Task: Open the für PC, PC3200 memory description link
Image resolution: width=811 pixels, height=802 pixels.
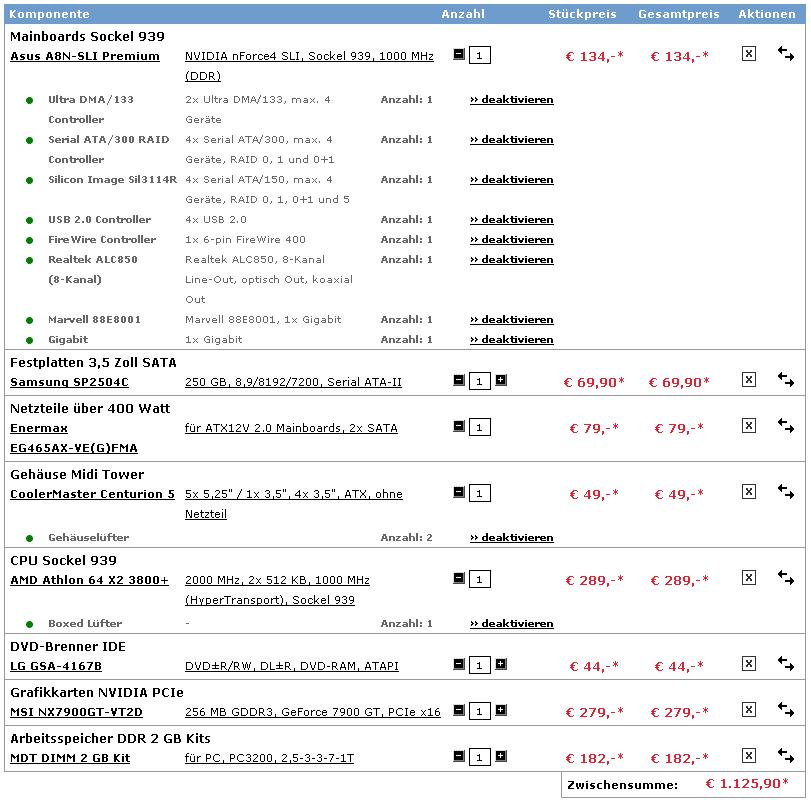Action: coord(269,758)
